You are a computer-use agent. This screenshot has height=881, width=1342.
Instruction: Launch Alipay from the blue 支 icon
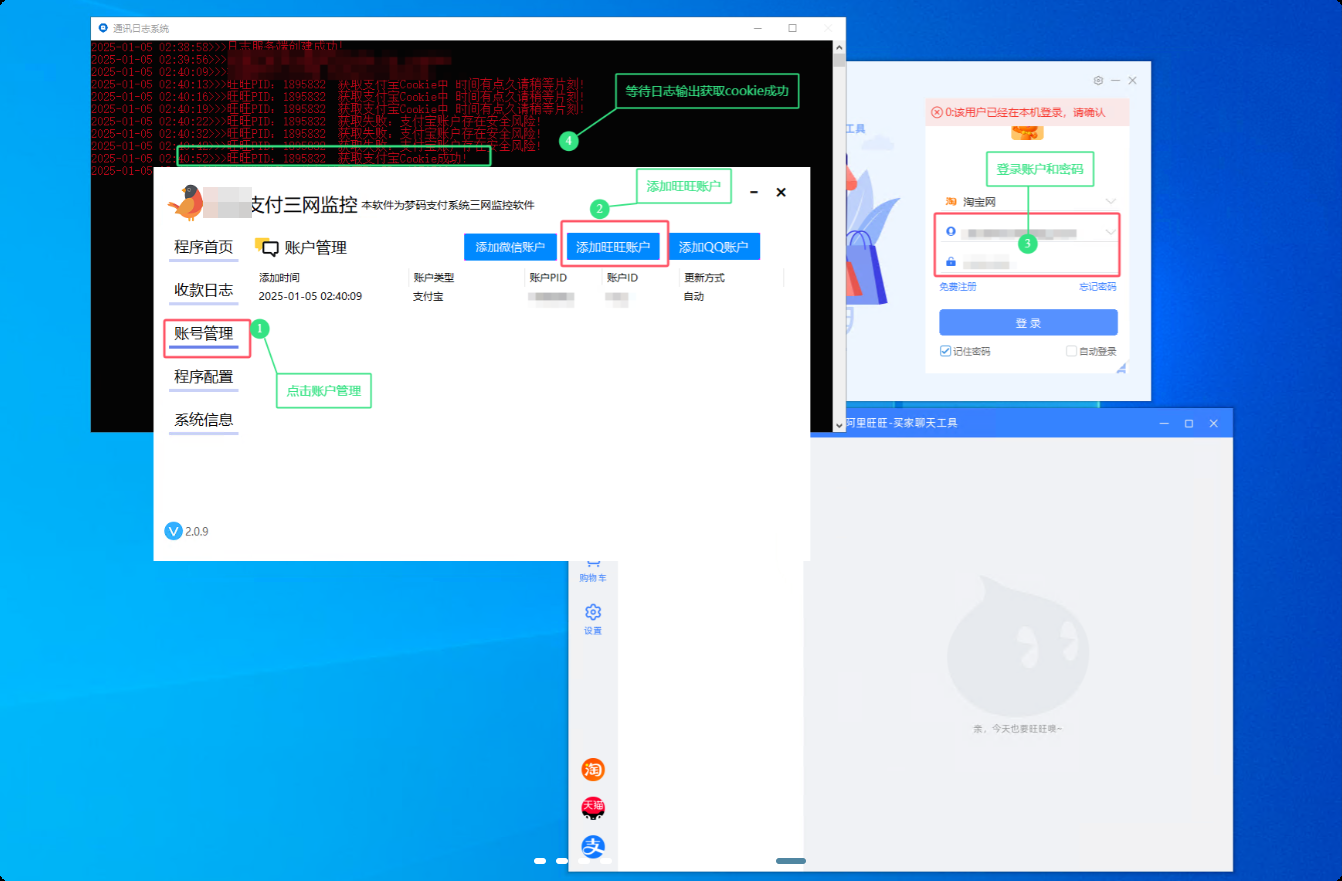[x=593, y=846]
